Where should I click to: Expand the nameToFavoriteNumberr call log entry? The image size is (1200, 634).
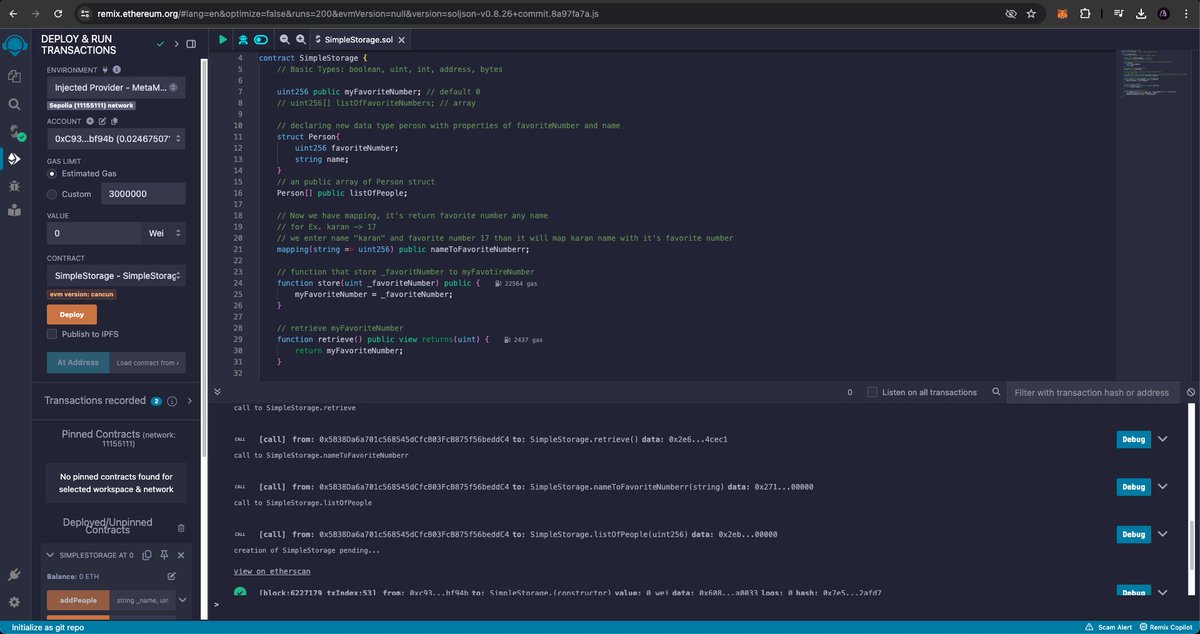pos(1162,487)
